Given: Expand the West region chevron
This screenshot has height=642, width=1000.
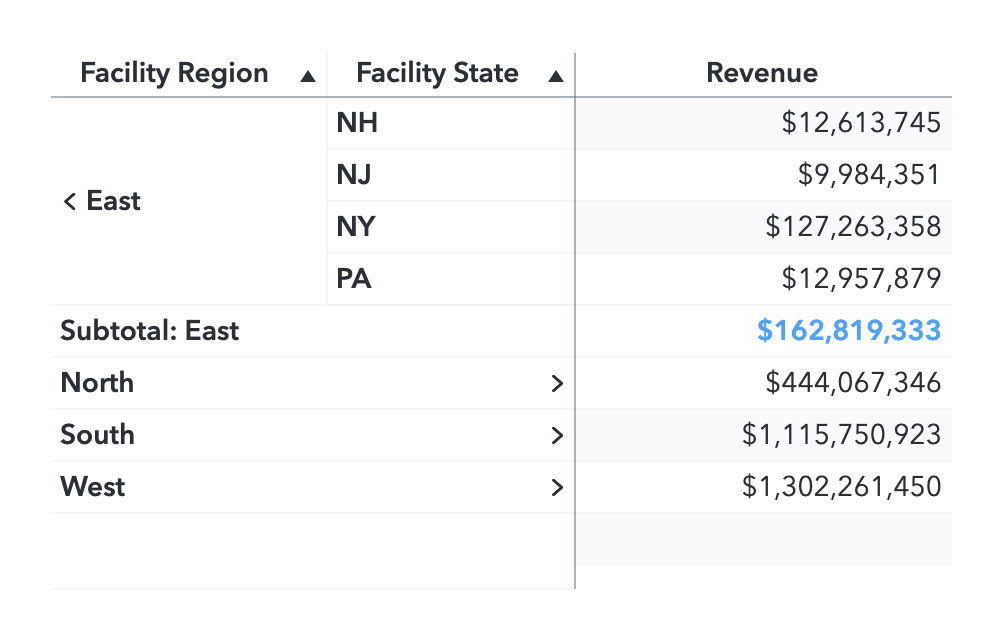Looking at the screenshot, I should pyautogui.click(x=558, y=488).
